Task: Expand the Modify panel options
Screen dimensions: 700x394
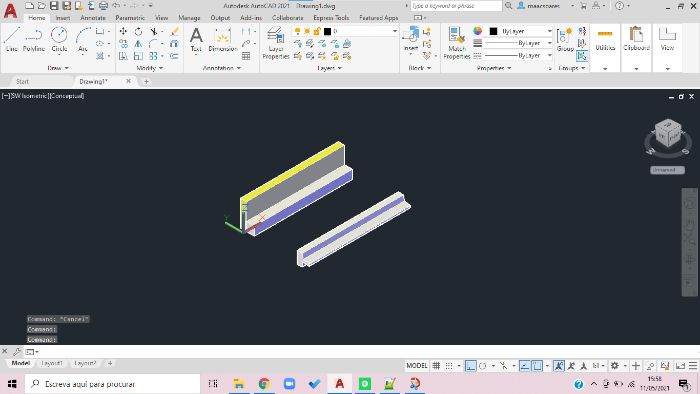Action: (150, 68)
